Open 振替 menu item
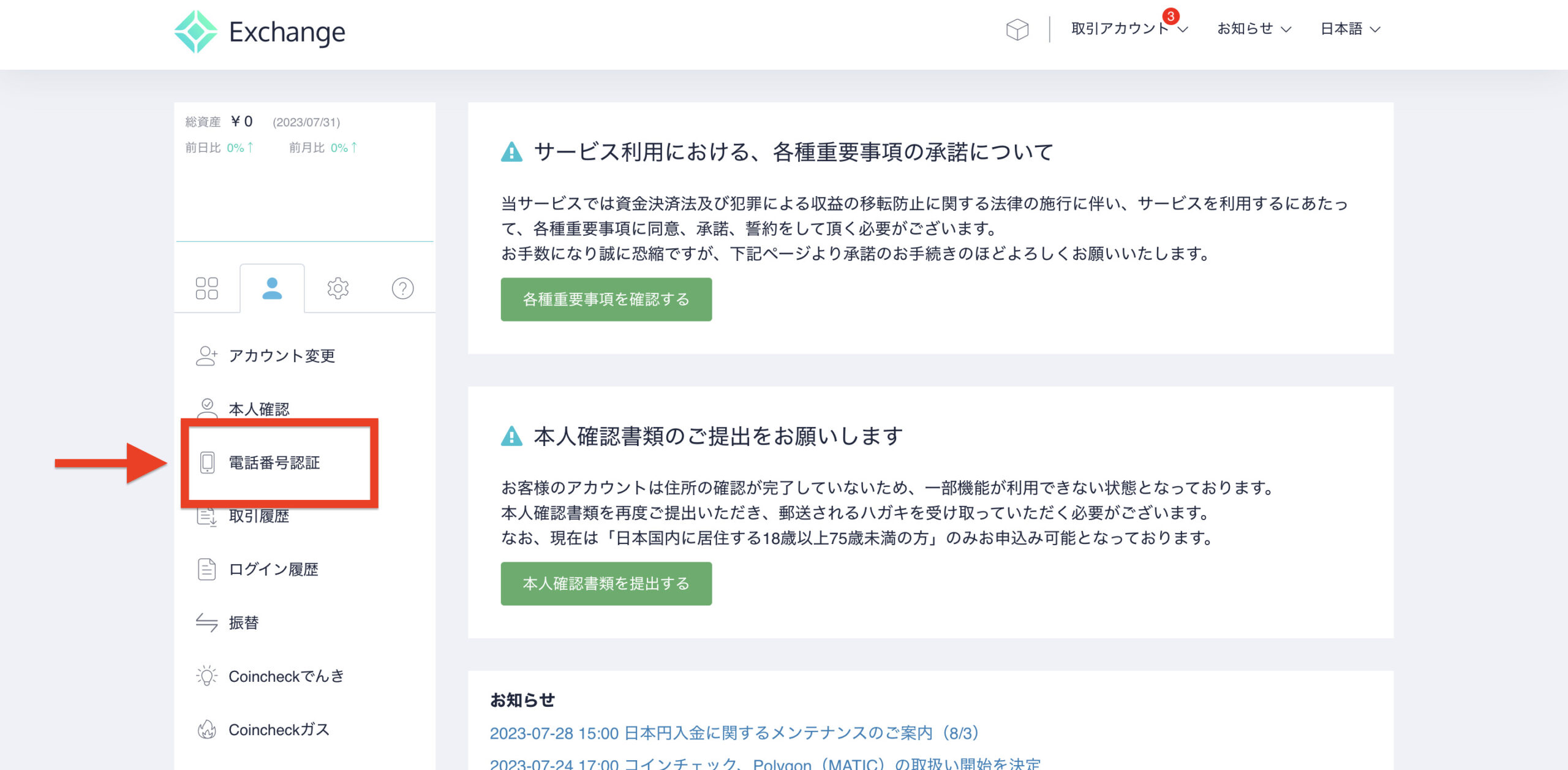1568x770 pixels. [x=227, y=623]
